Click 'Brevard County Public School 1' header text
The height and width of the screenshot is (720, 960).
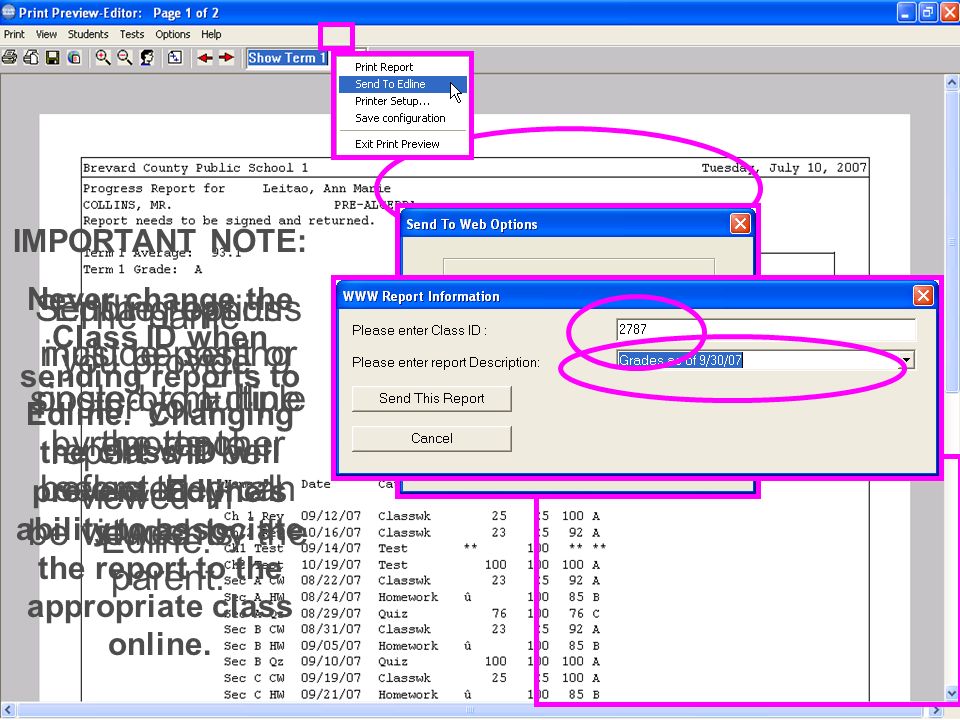195,168
